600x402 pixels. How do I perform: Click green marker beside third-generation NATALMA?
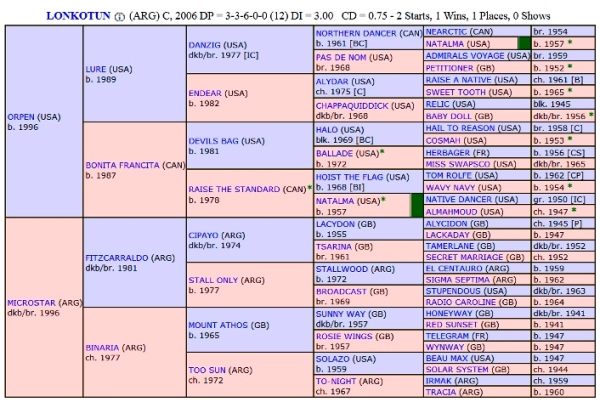(417, 206)
